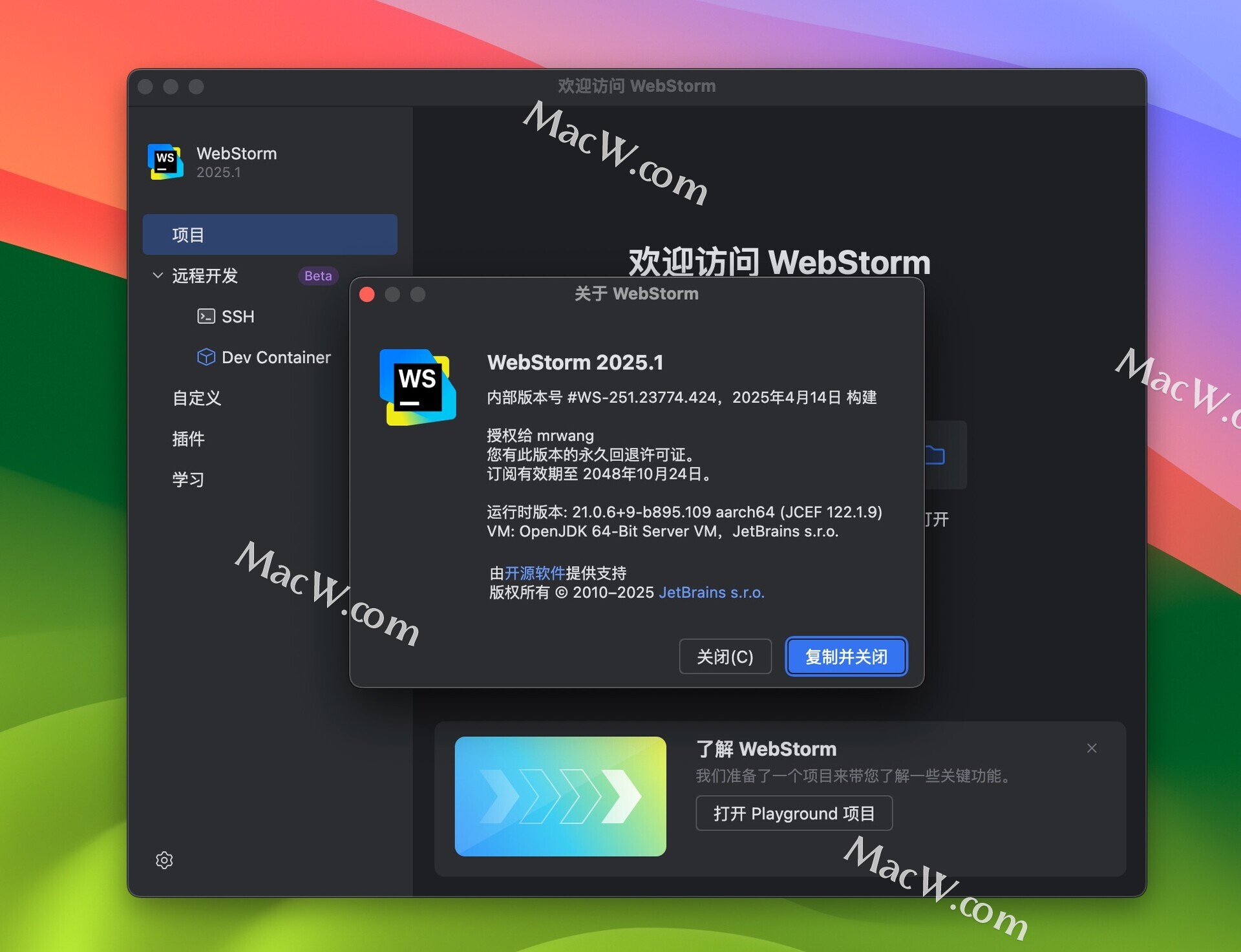Click the 订阅有效期至 2048年10月24日 line
Viewport: 1241px width, 952px height.
tap(599, 474)
